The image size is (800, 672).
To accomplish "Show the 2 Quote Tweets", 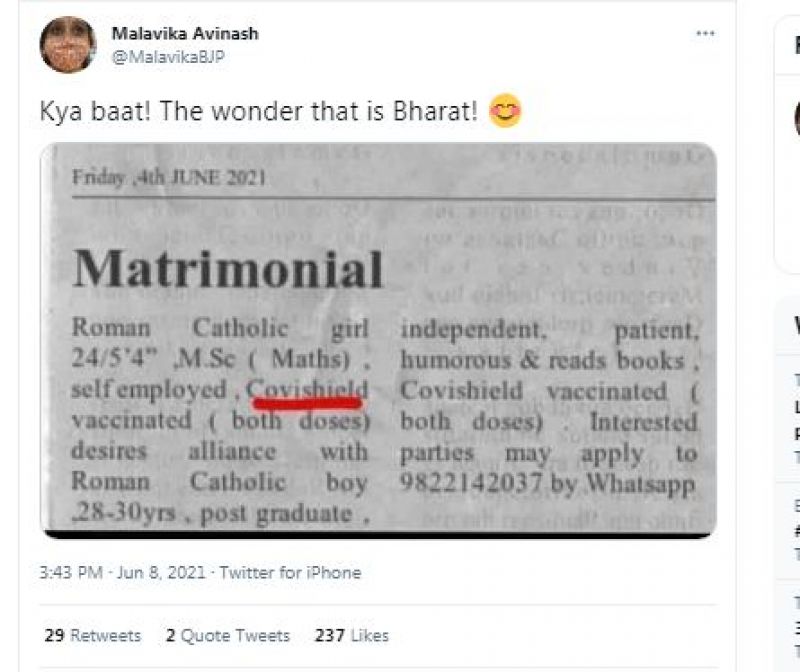I will coord(228,635).
